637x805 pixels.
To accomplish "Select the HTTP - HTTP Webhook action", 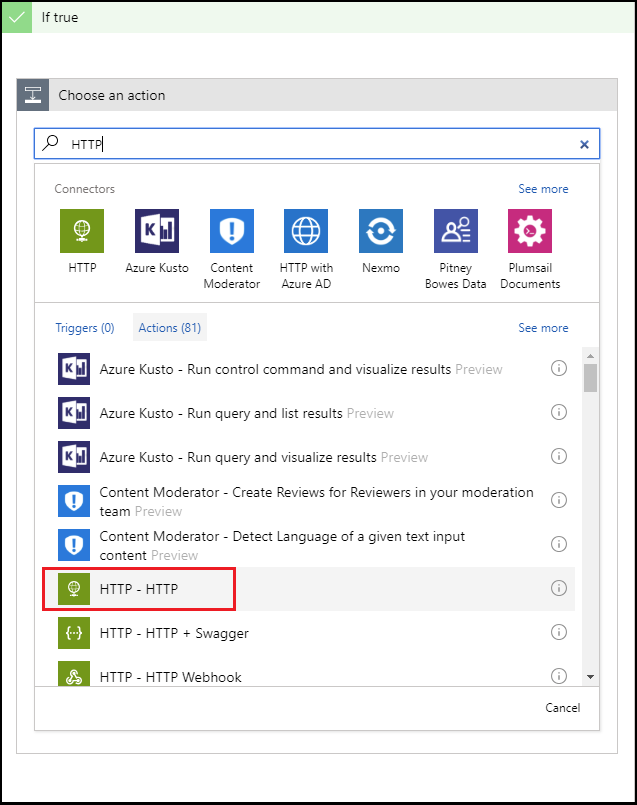I will (171, 677).
